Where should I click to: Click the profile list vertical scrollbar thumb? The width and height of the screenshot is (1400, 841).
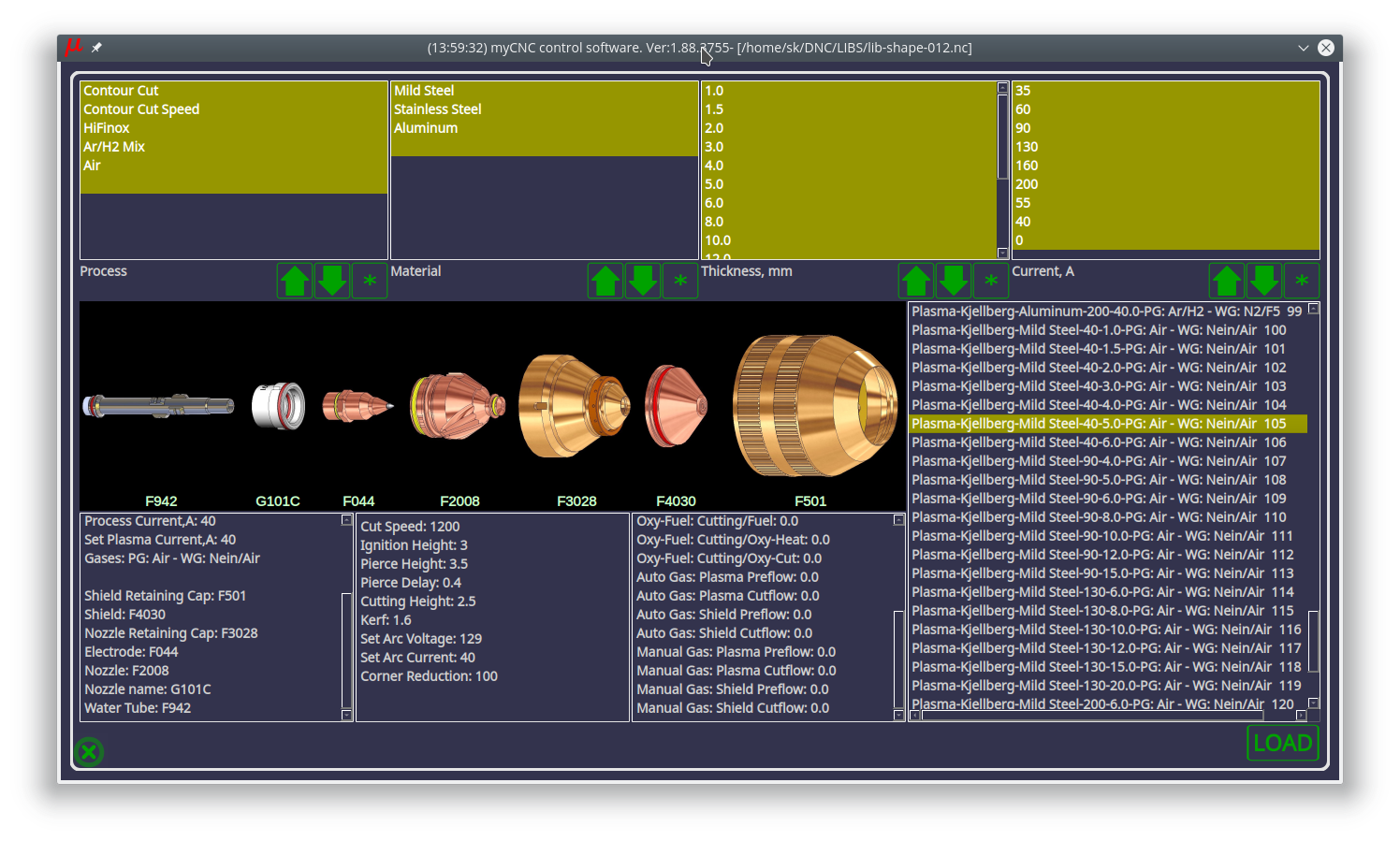1313,641
